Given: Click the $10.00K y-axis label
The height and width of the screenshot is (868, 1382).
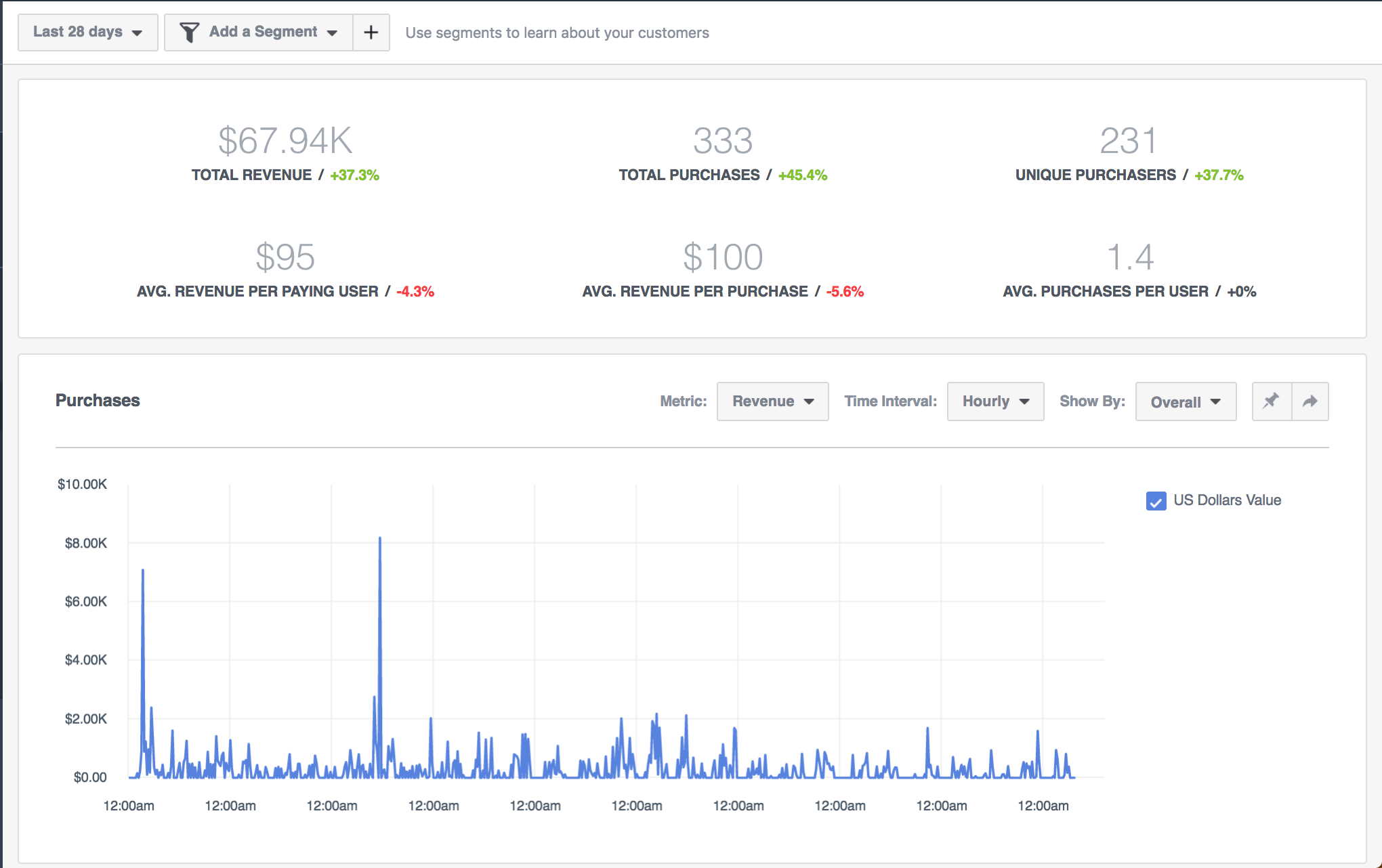Looking at the screenshot, I should pyautogui.click(x=82, y=484).
